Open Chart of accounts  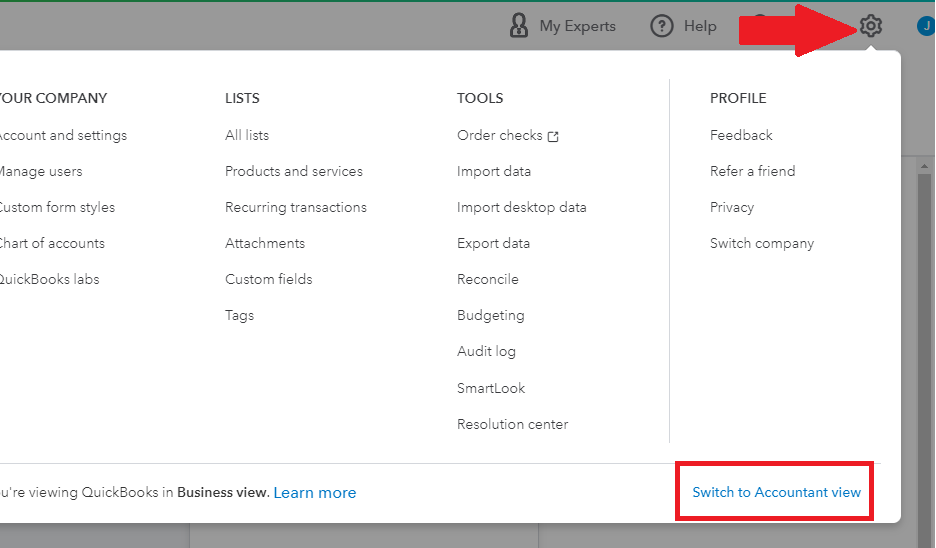tap(50, 243)
